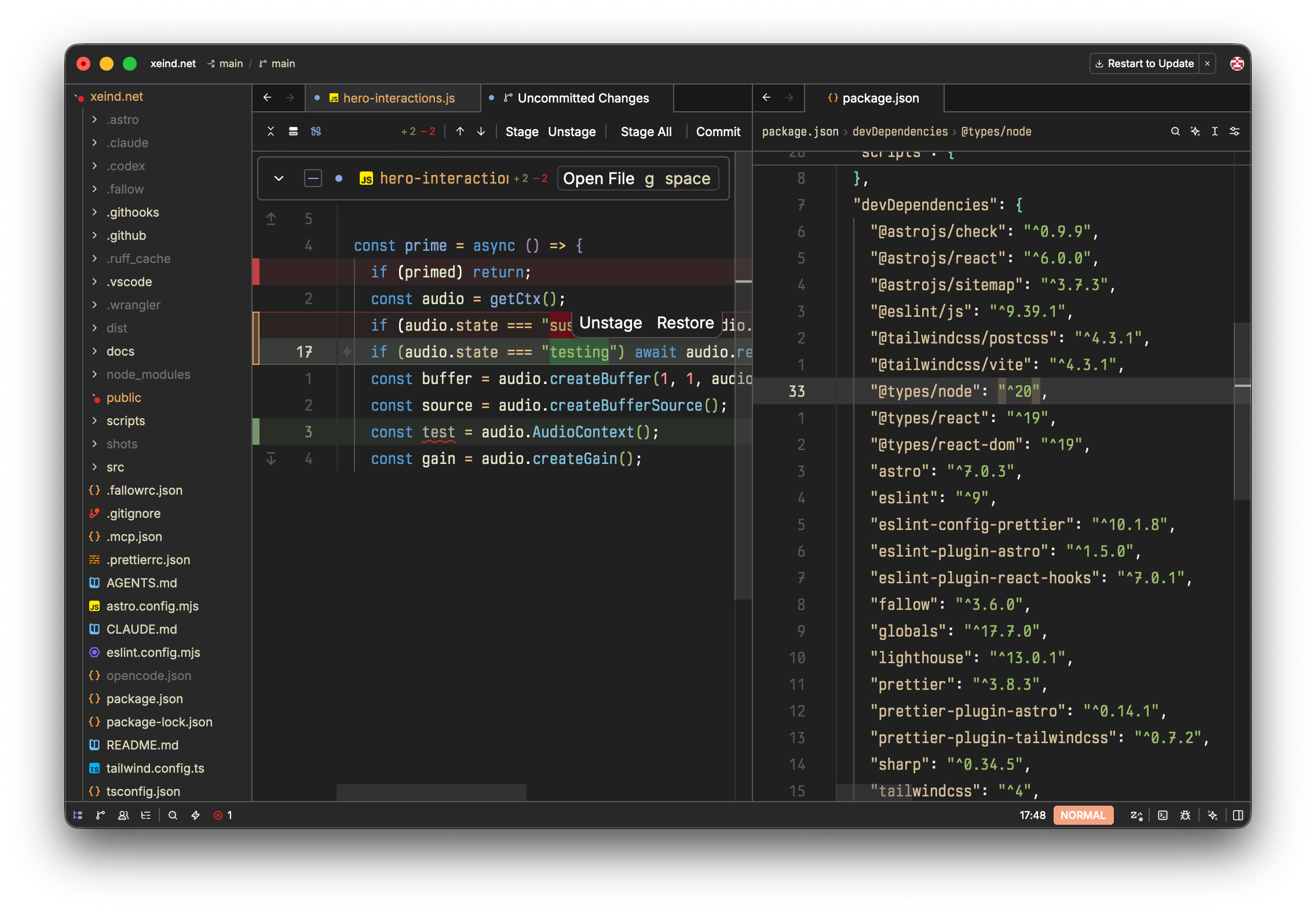The width and height of the screenshot is (1316, 914).
Task: Open the Agent panel sparkle icon in status bar
Action: tap(1212, 815)
